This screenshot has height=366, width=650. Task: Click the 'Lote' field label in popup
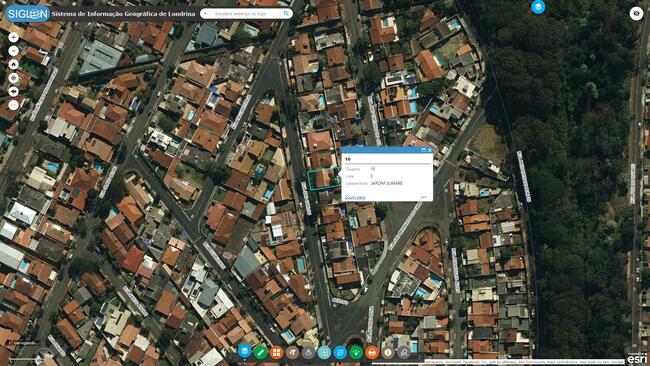coord(349,176)
